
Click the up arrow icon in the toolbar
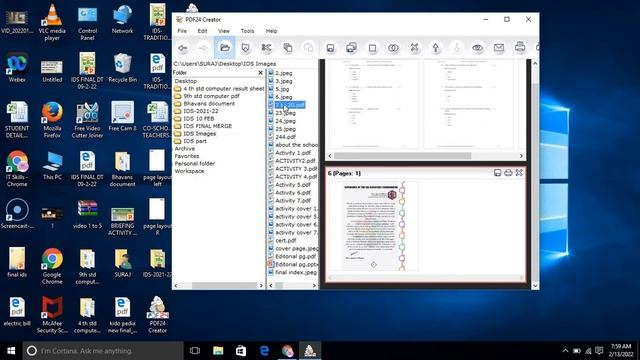tap(436, 48)
